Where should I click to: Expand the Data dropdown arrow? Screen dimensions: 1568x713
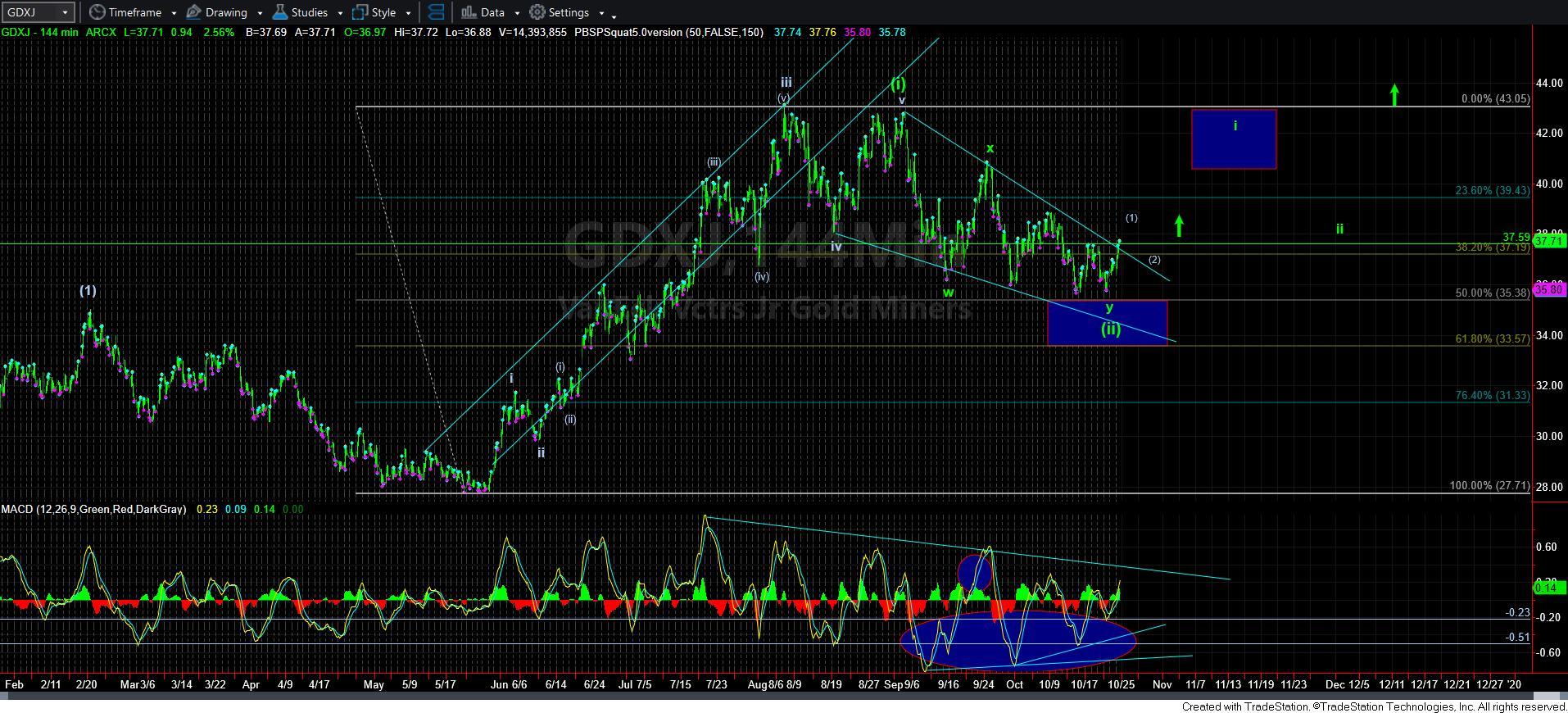pyautogui.click(x=517, y=13)
